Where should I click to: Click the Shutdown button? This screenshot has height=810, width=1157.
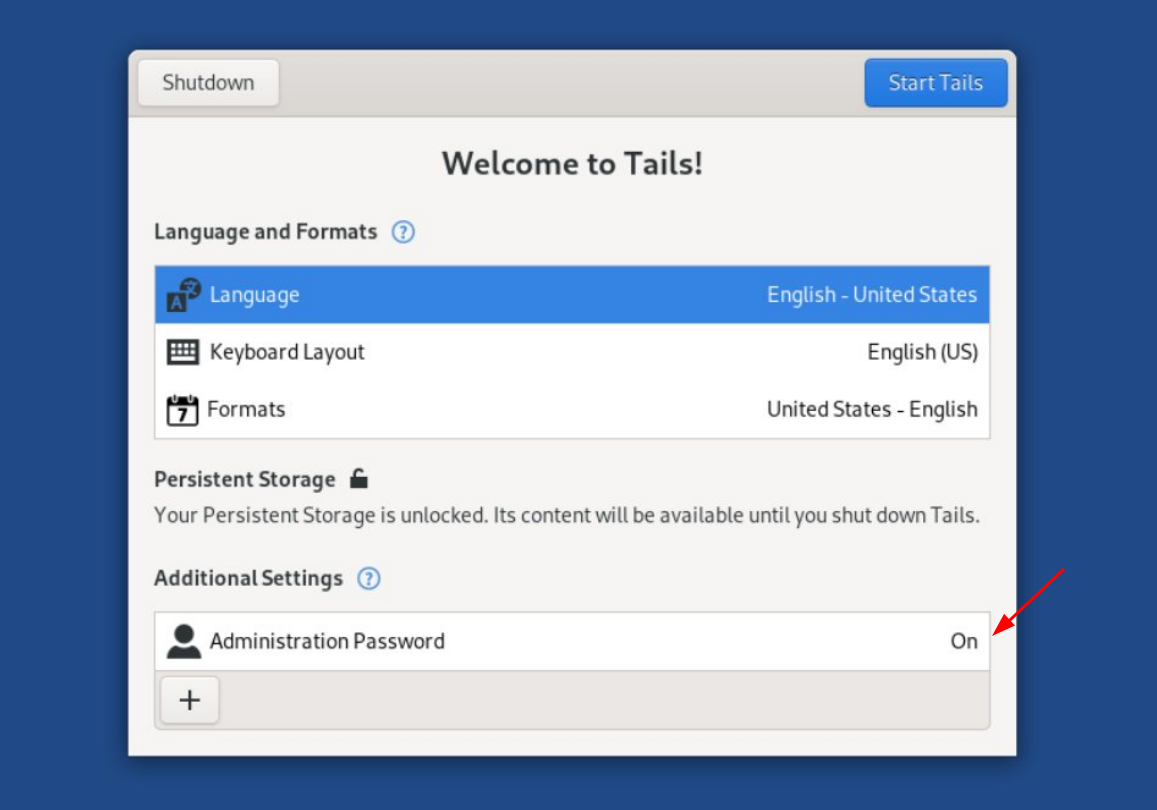[208, 83]
